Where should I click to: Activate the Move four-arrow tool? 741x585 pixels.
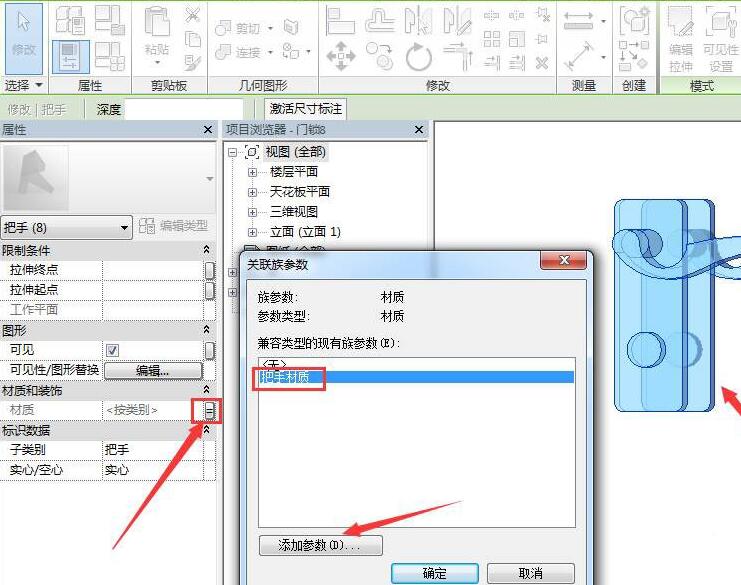(341, 56)
